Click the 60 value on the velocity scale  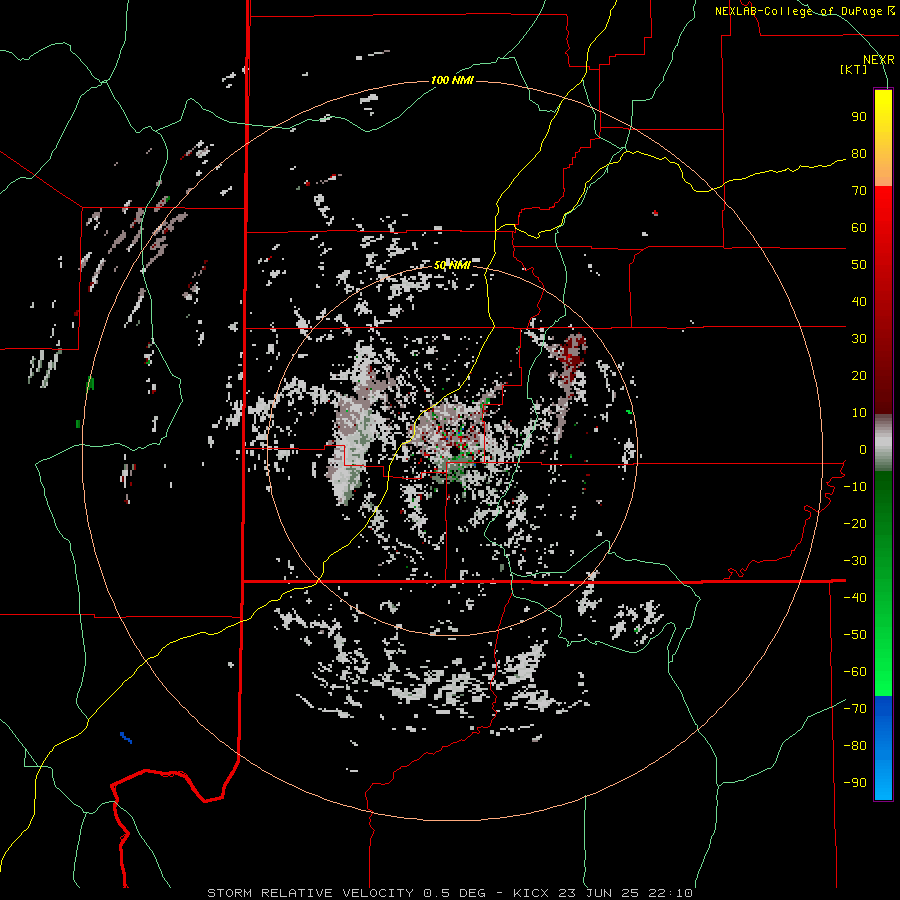pyautogui.click(x=859, y=228)
